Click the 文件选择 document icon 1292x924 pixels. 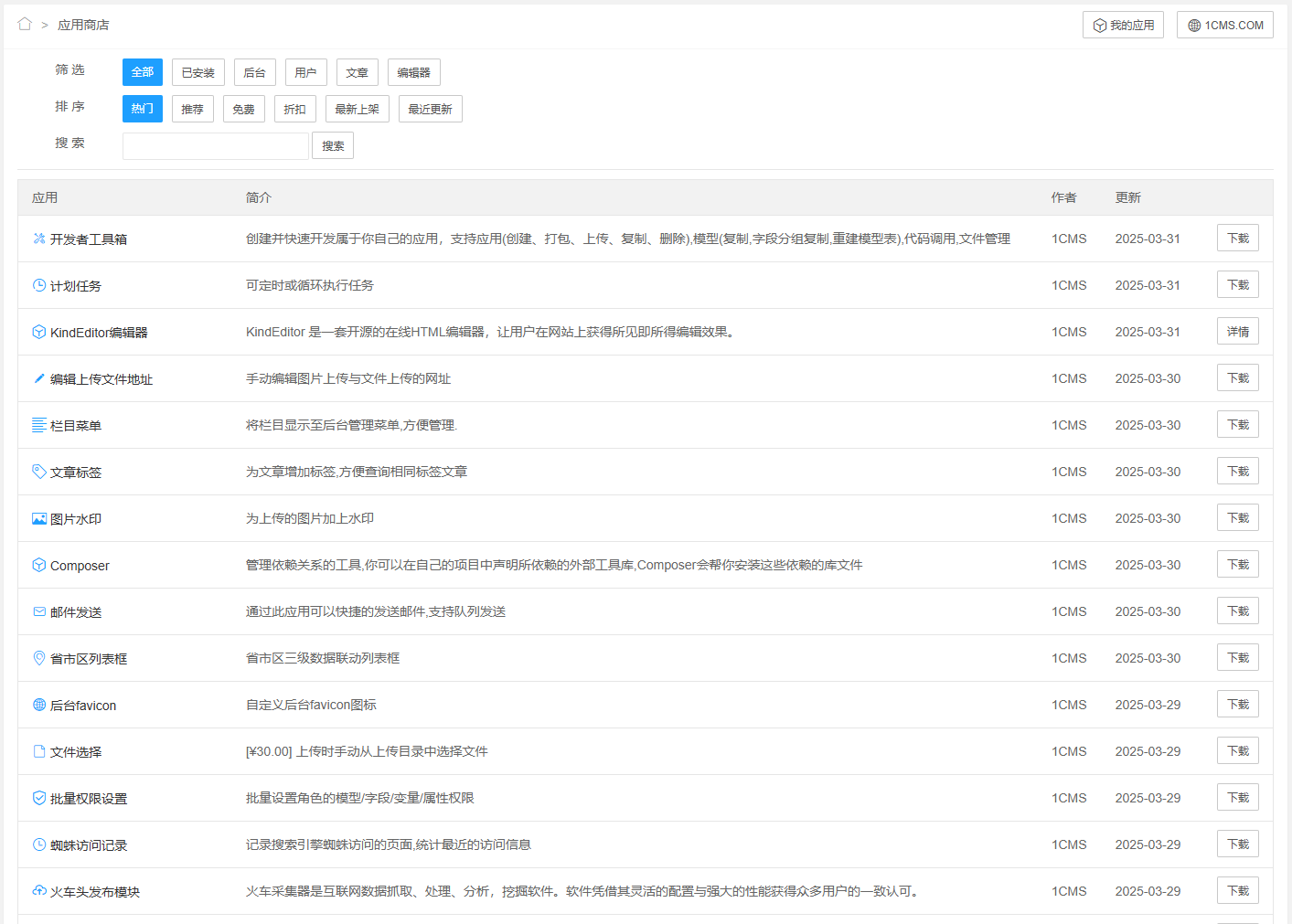tap(39, 751)
